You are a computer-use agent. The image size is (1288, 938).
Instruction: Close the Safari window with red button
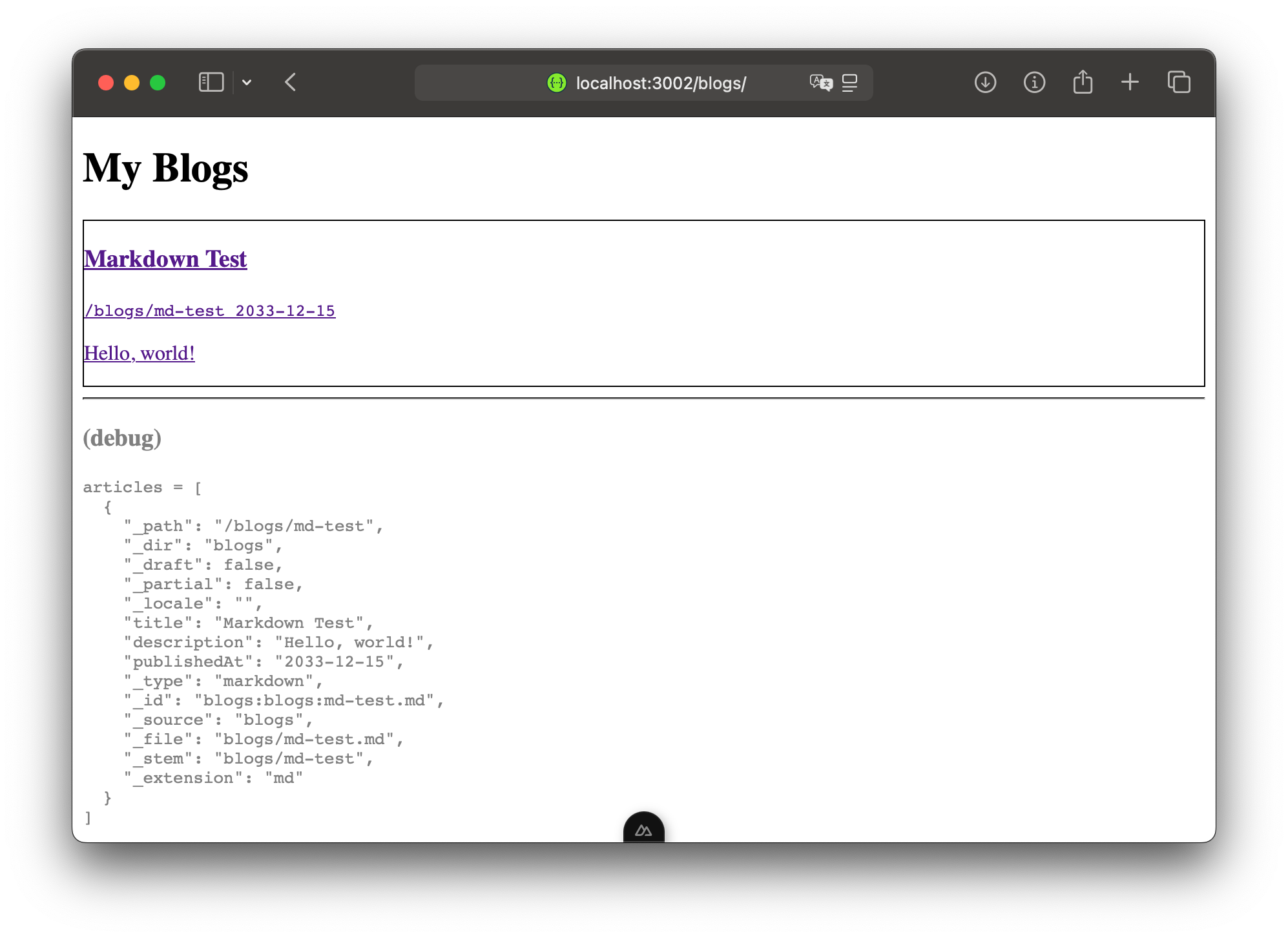106,83
